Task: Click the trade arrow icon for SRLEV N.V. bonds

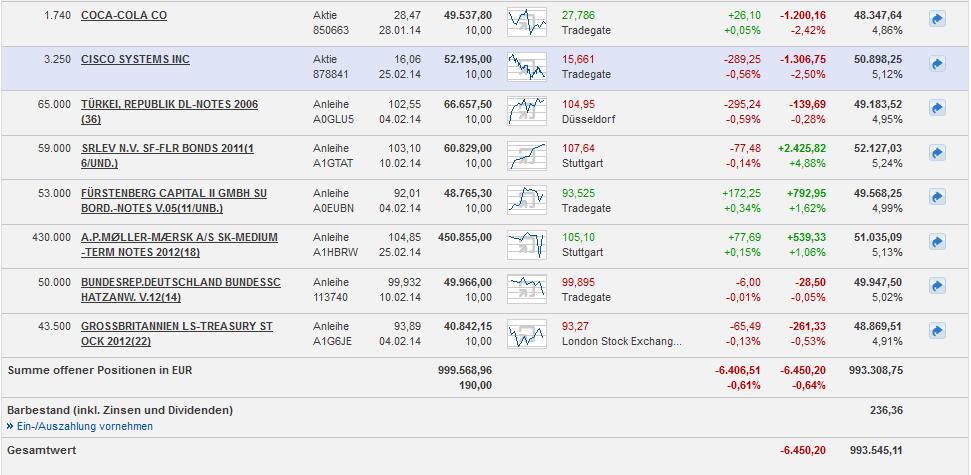Action: 937,152
